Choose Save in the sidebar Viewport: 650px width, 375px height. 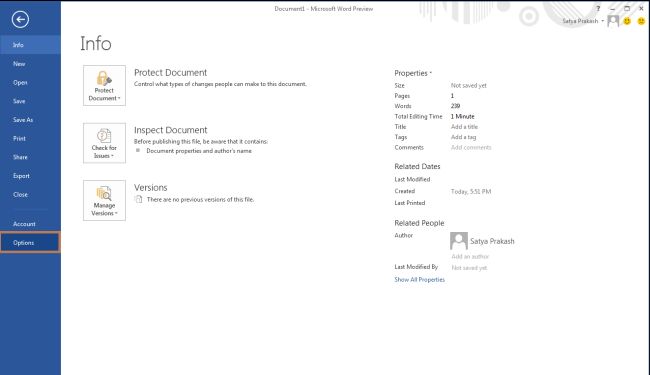pos(30,101)
